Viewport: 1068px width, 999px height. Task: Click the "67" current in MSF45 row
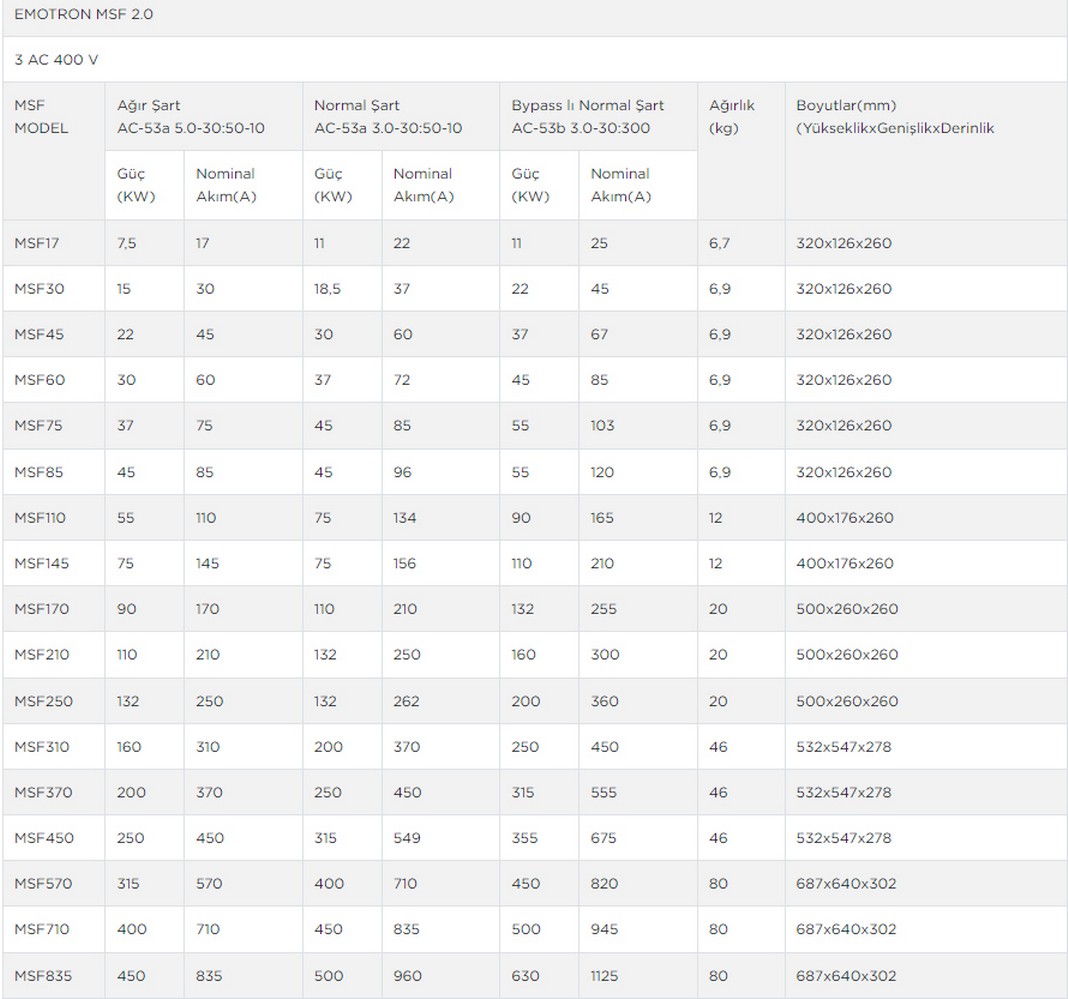599,334
